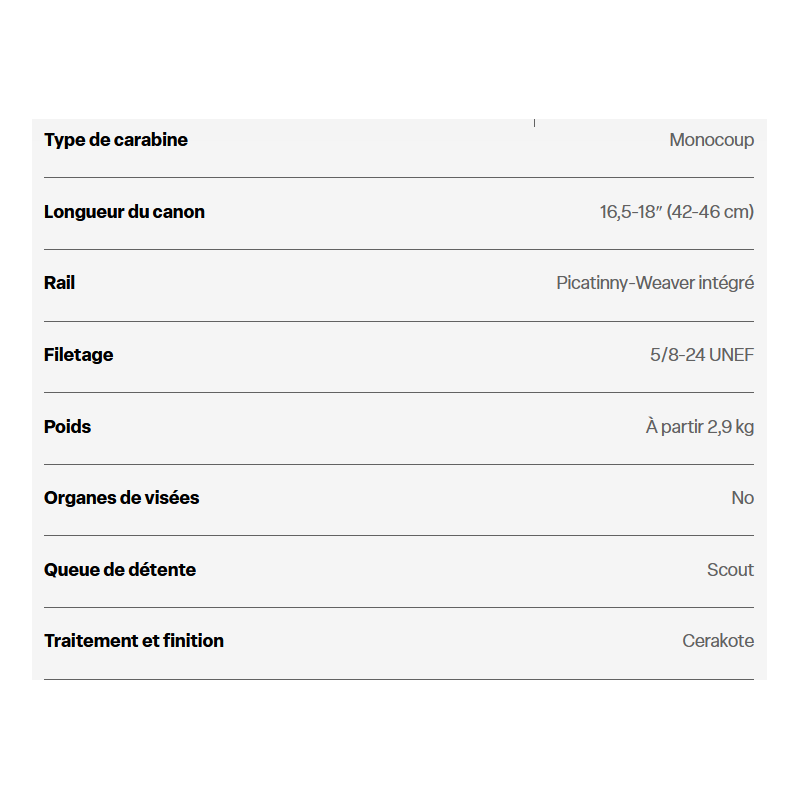Click the small tick mark above table

(534, 123)
